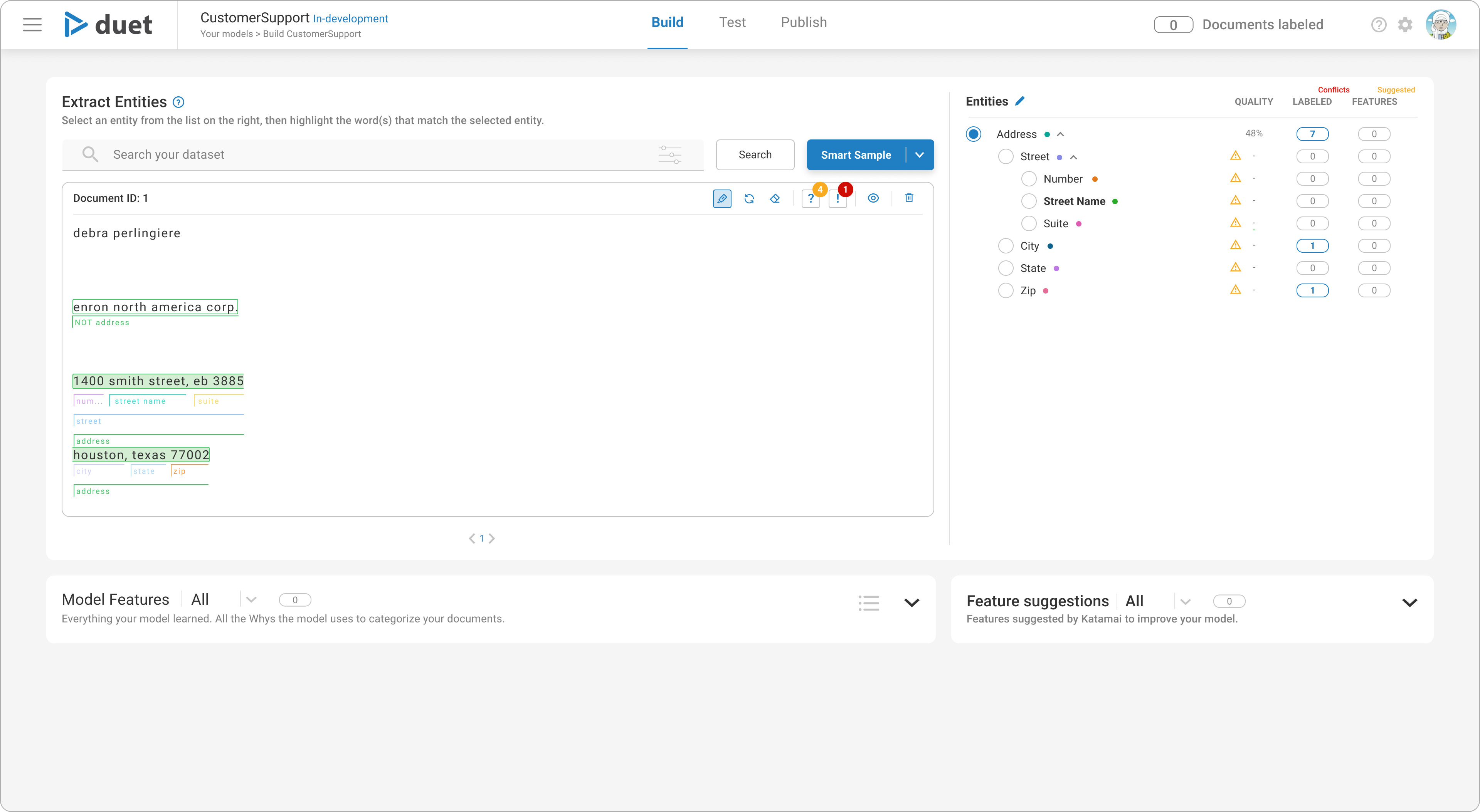Open the Smart Sample dropdown arrow
1480x812 pixels.
click(919, 155)
